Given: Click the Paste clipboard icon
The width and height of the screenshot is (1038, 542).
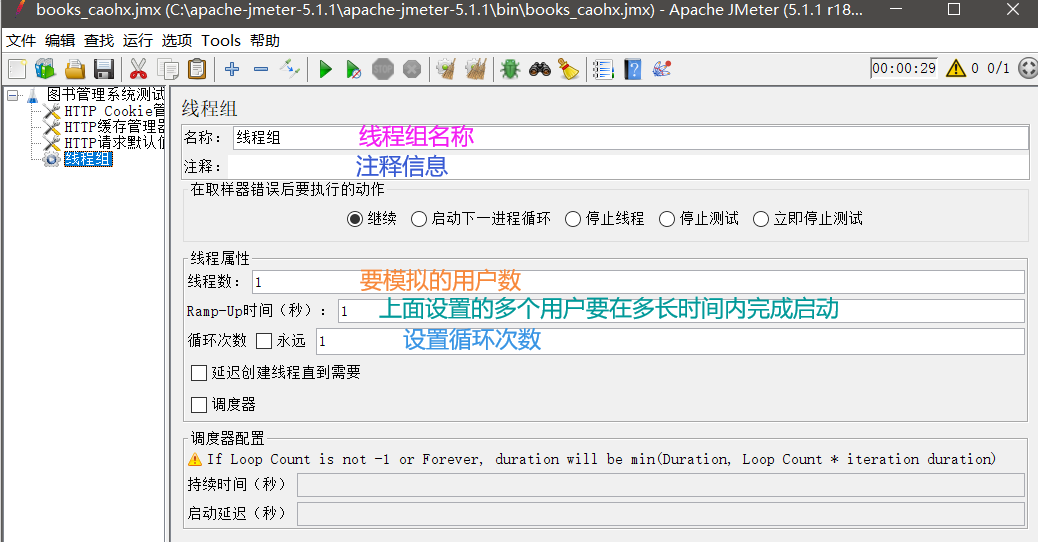Looking at the screenshot, I should coord(197,69).
